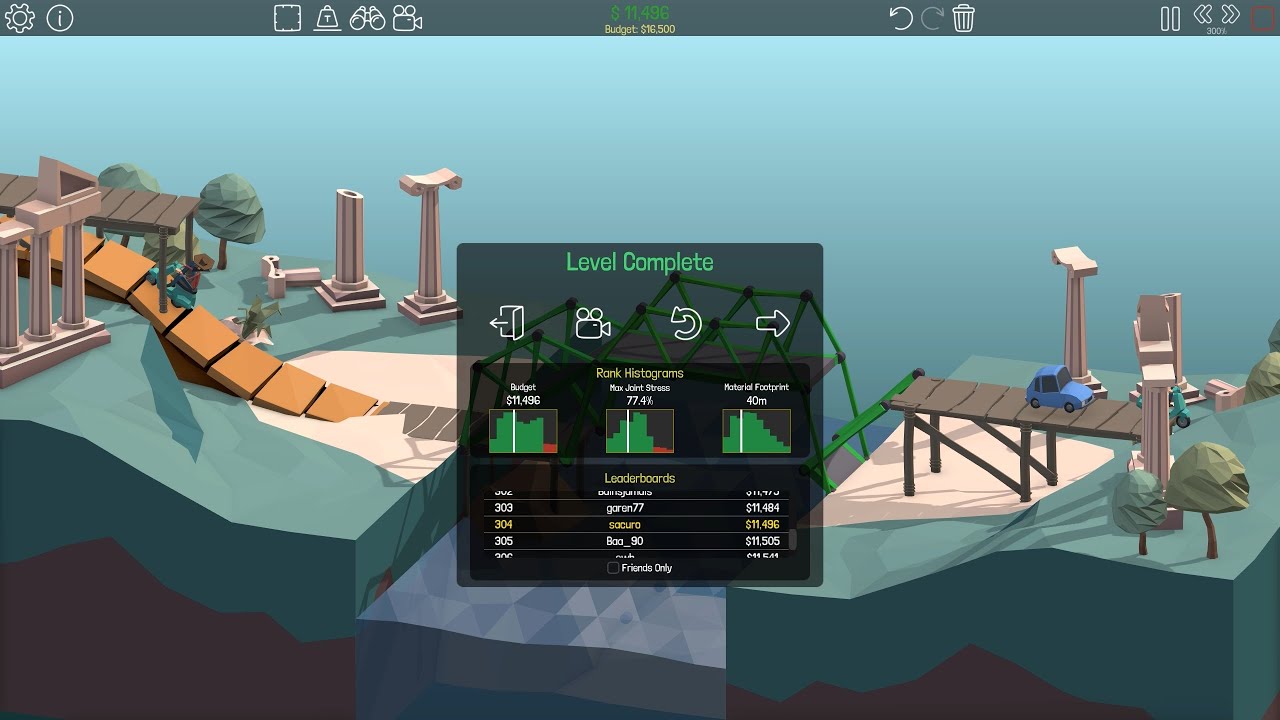1280x720 pixels.
Task: Click the Max Joint Stress histogram
Action: point(640,431)
